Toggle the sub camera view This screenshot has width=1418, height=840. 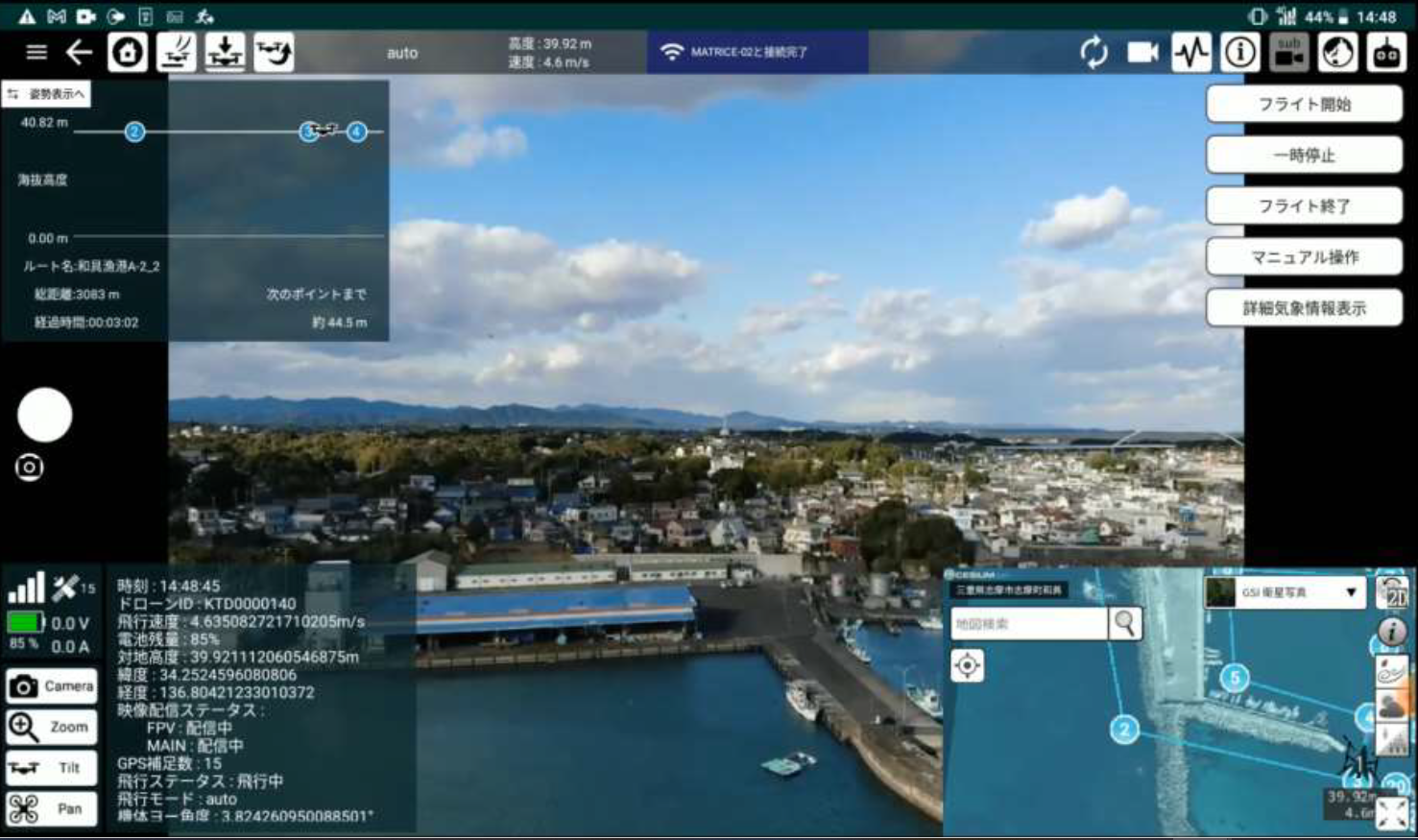pos(1289,52)
